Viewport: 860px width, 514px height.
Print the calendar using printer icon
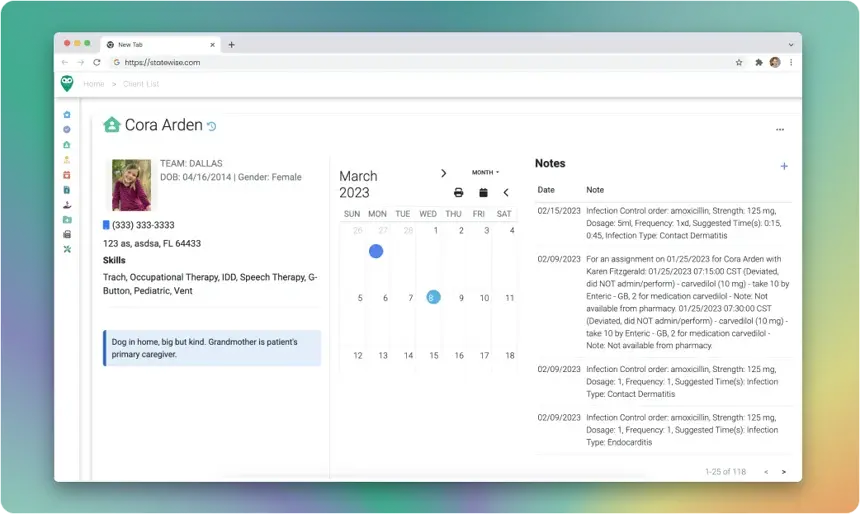tap(458, 192)
